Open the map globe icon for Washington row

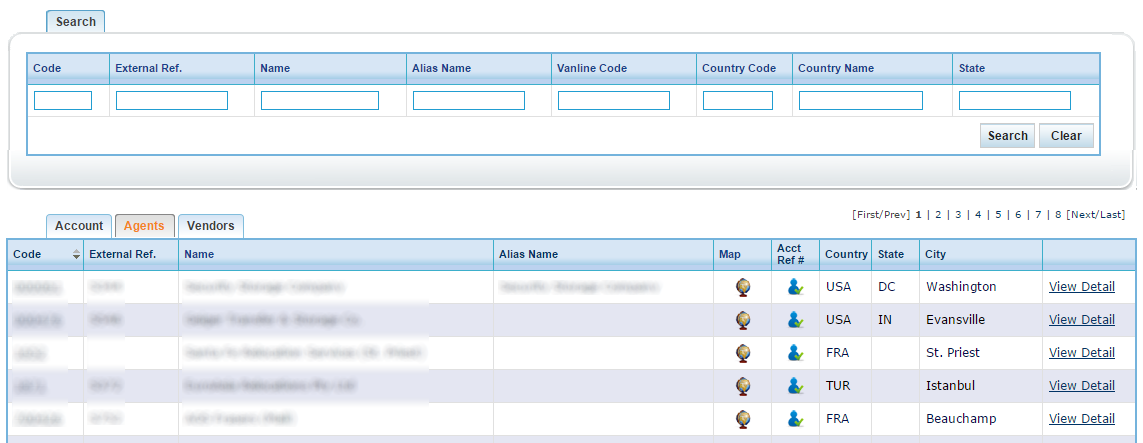pyautogui.click(x=743, y=287)
